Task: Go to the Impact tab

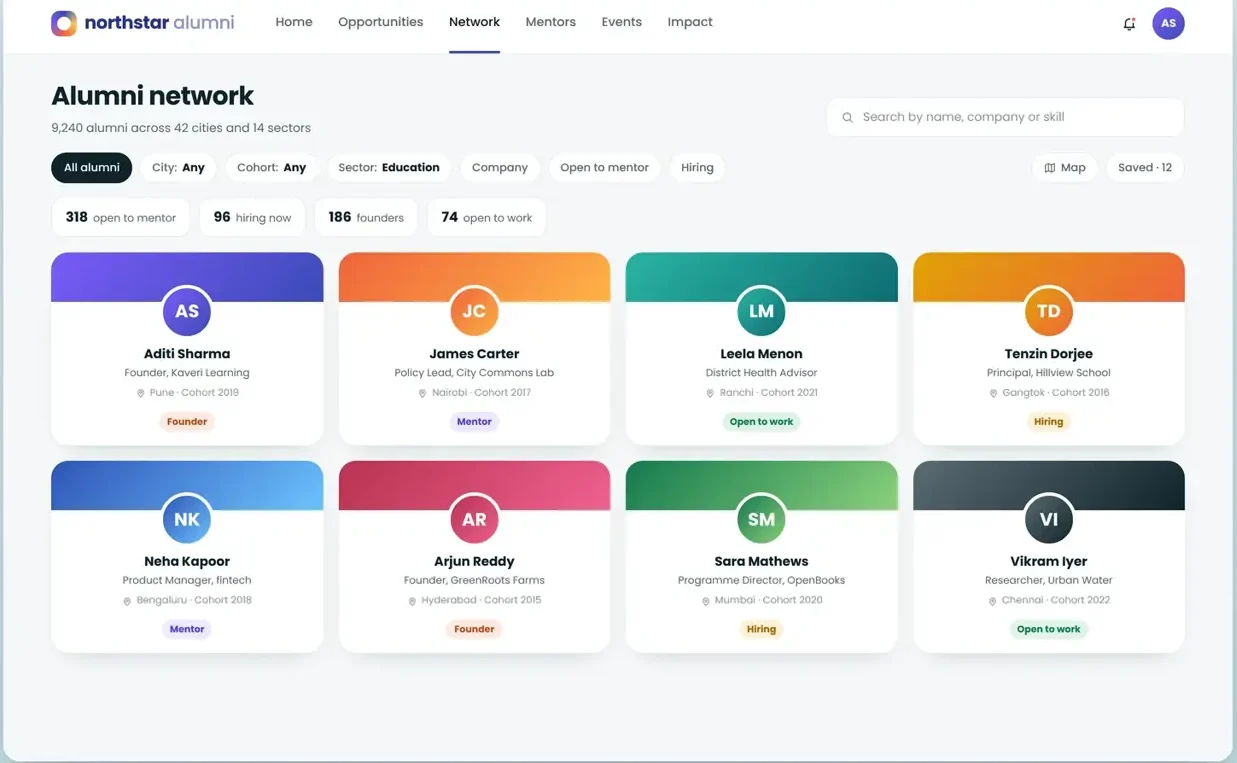Action: (x=690, y=22)
